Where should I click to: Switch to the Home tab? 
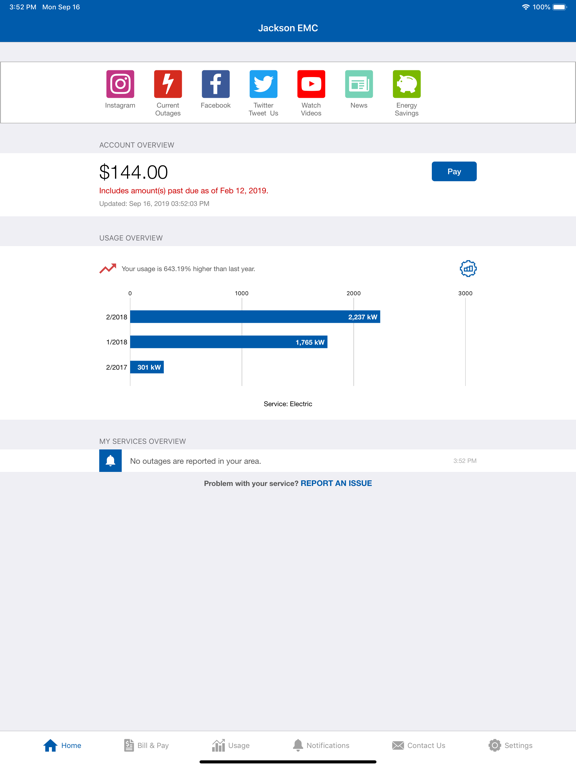[x=62, y=745]
